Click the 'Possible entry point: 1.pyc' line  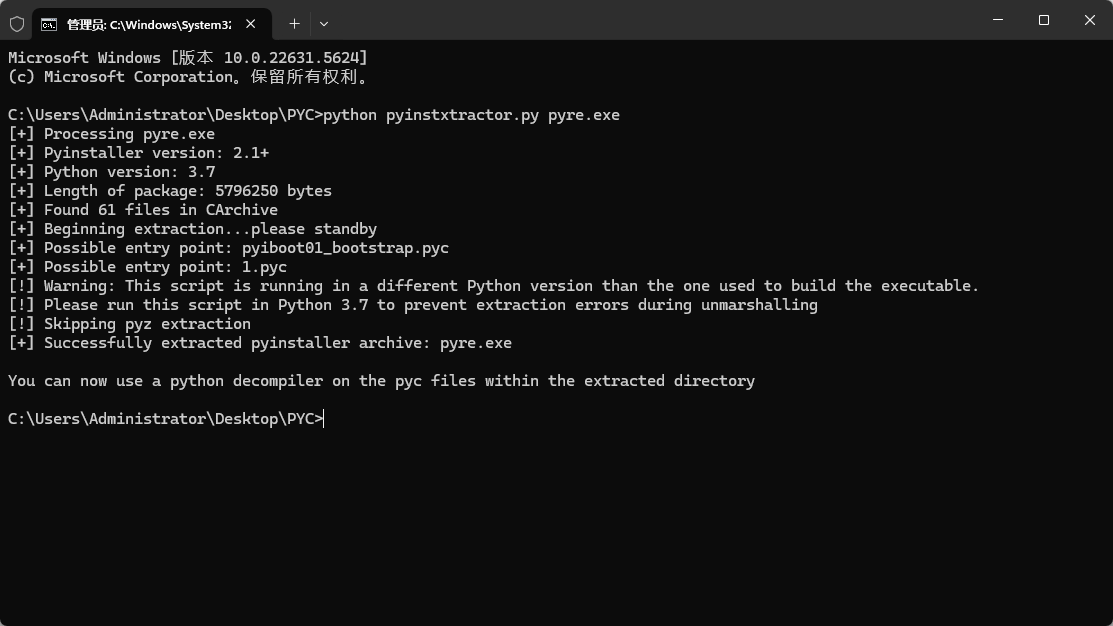pos(165,267)
